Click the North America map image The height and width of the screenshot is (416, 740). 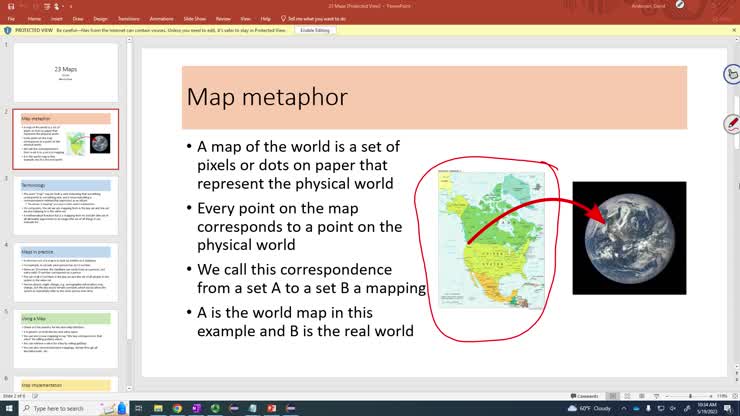(491, 240)
